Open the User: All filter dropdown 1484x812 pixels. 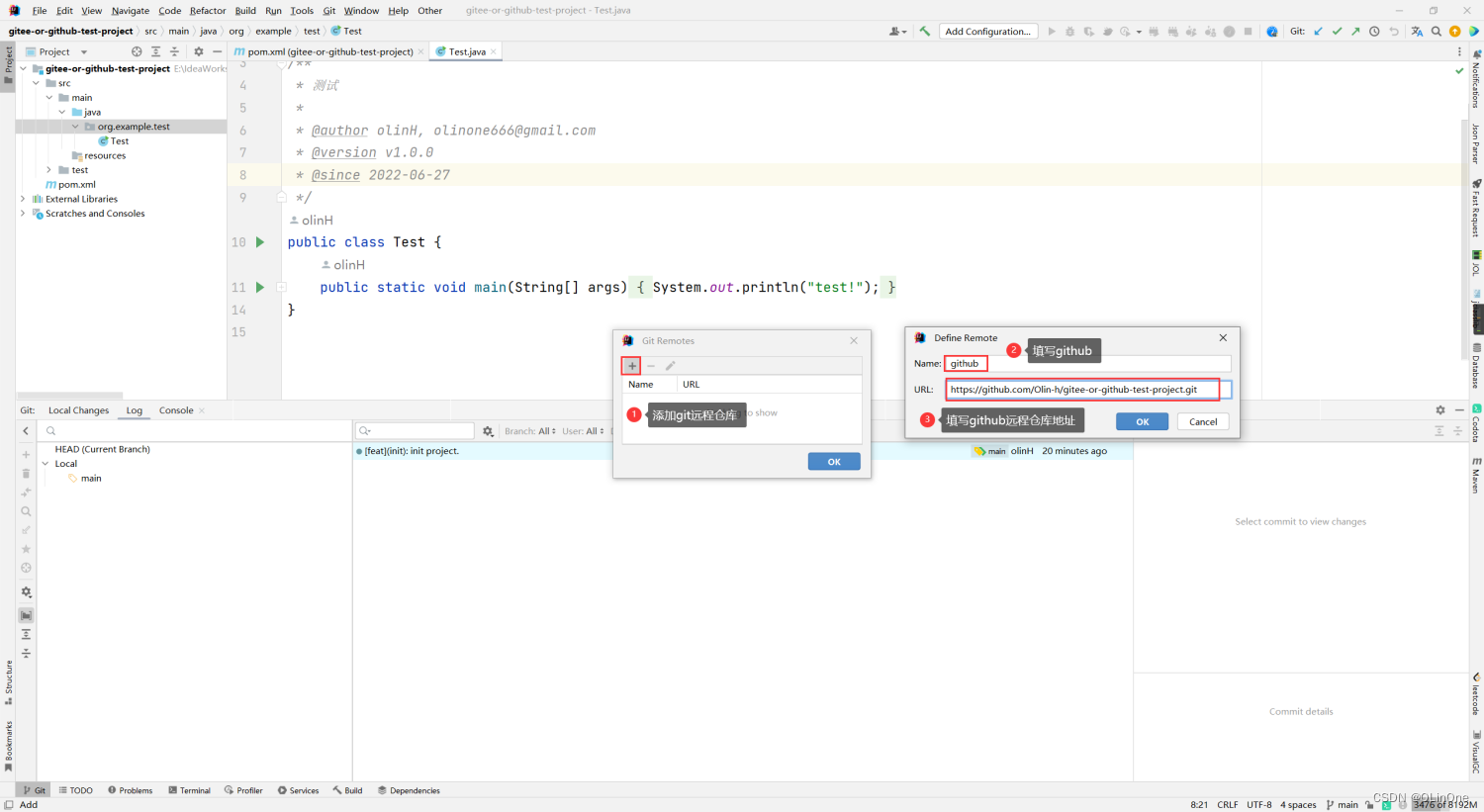(583, 431)
